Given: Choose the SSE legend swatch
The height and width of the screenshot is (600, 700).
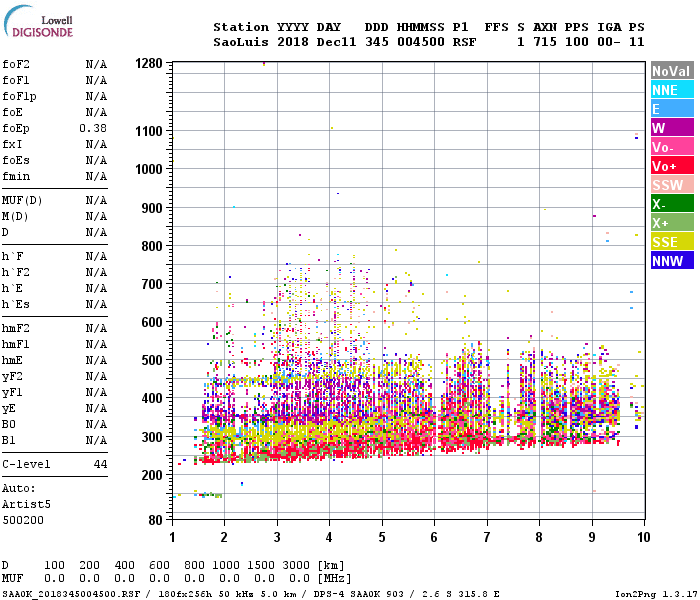Looking at the screenshot, I should [672, 242].
